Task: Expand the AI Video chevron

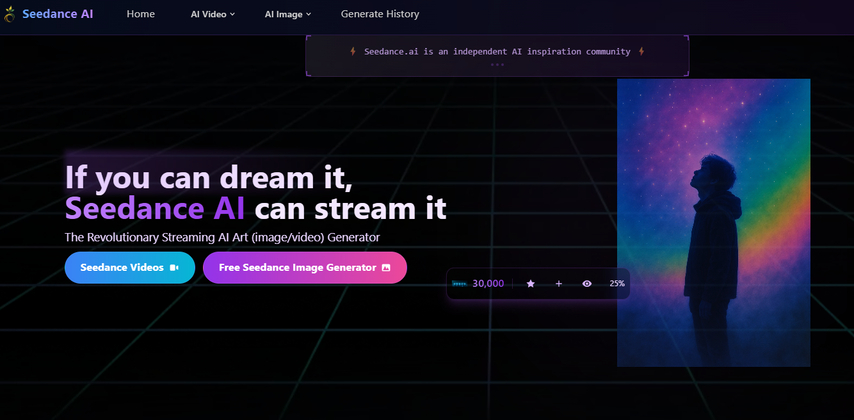Action: pos(233,15)
